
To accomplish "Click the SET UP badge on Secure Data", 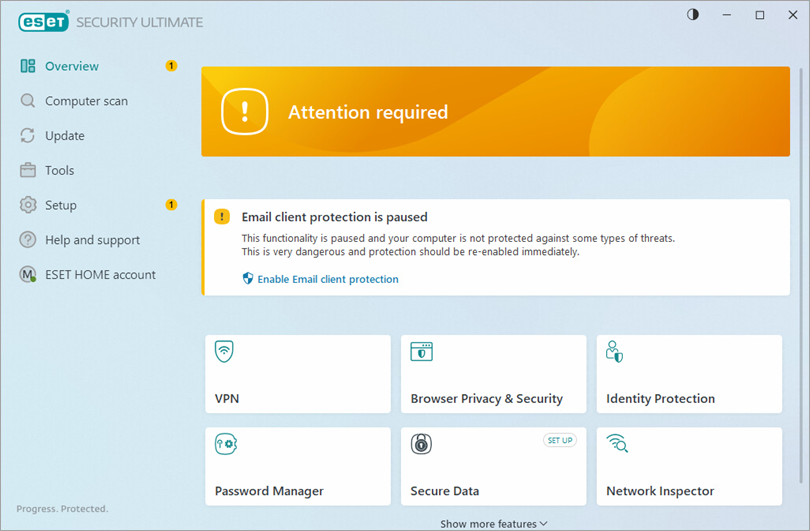I will 560,440.
